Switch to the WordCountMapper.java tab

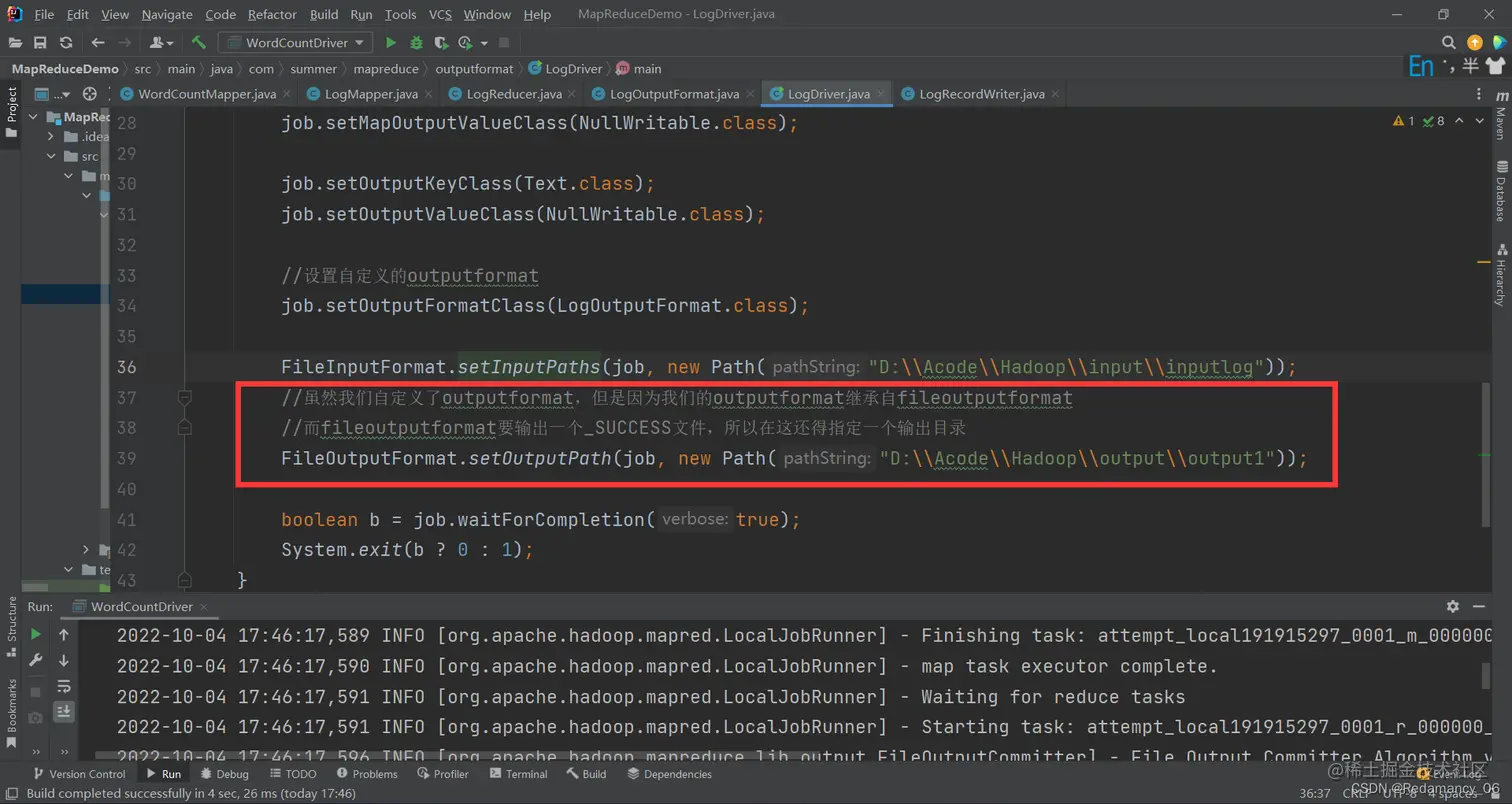(207, 94)
